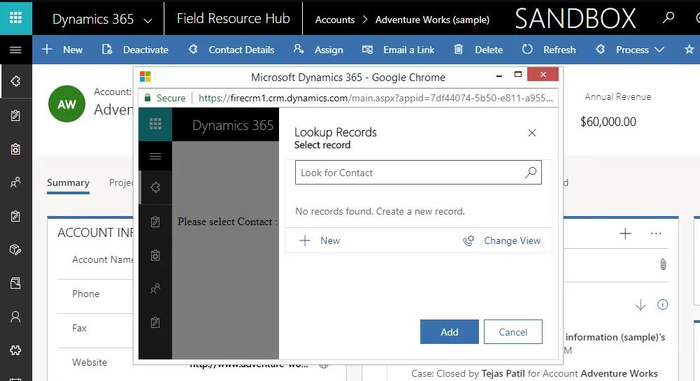Image resolution: width=700 pixels, height=381 pixels.
Task: Expand the Dynamics 365 app switcher chevron
Action: pos(148,20)
